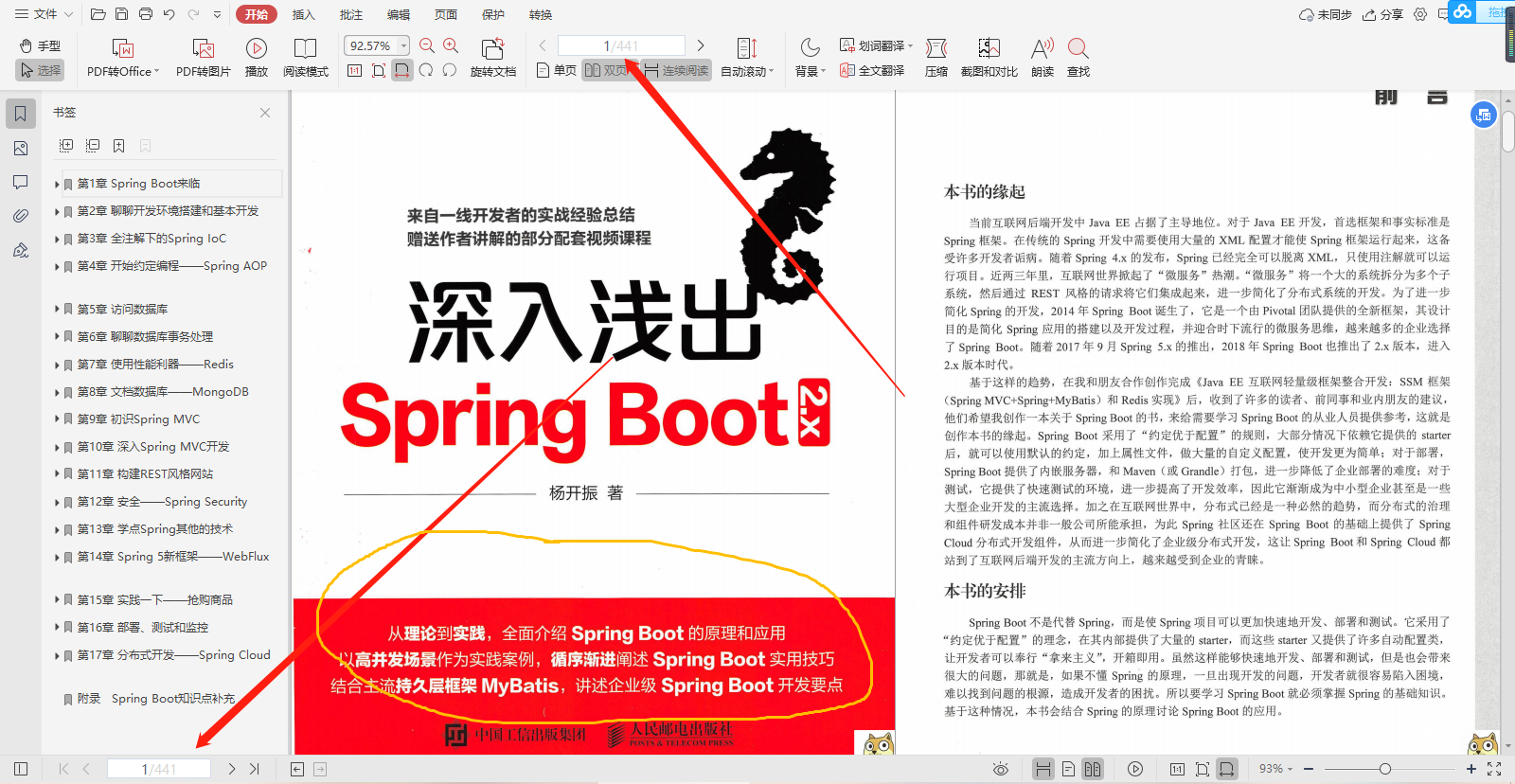Open 查找 search tool
Viewport: 1515px width, 784px height.
tap(1078, 58)
